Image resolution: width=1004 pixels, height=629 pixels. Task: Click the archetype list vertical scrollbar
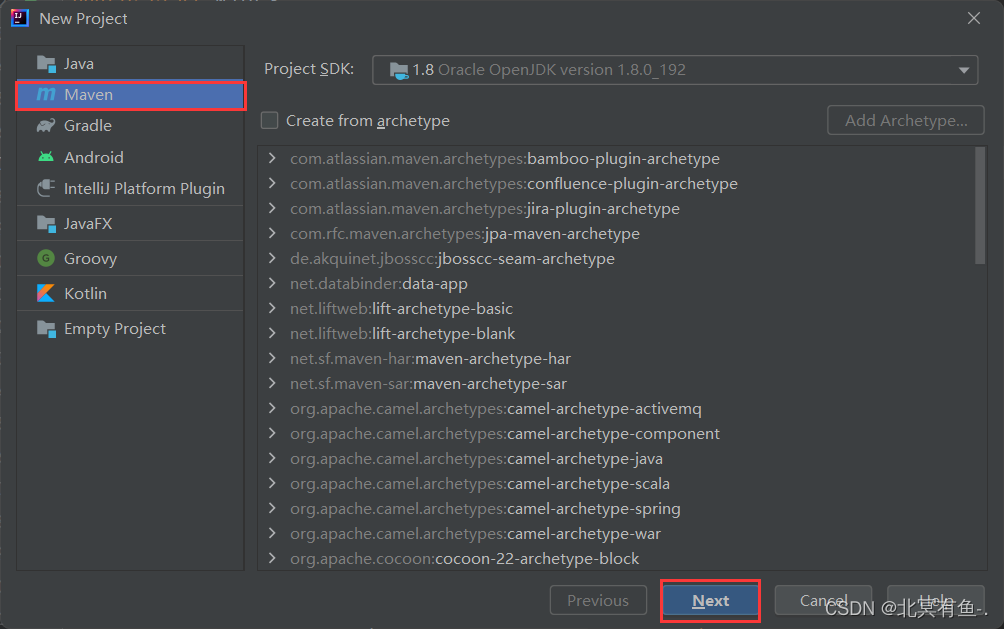pyautogui.click(x=980, y=205)
